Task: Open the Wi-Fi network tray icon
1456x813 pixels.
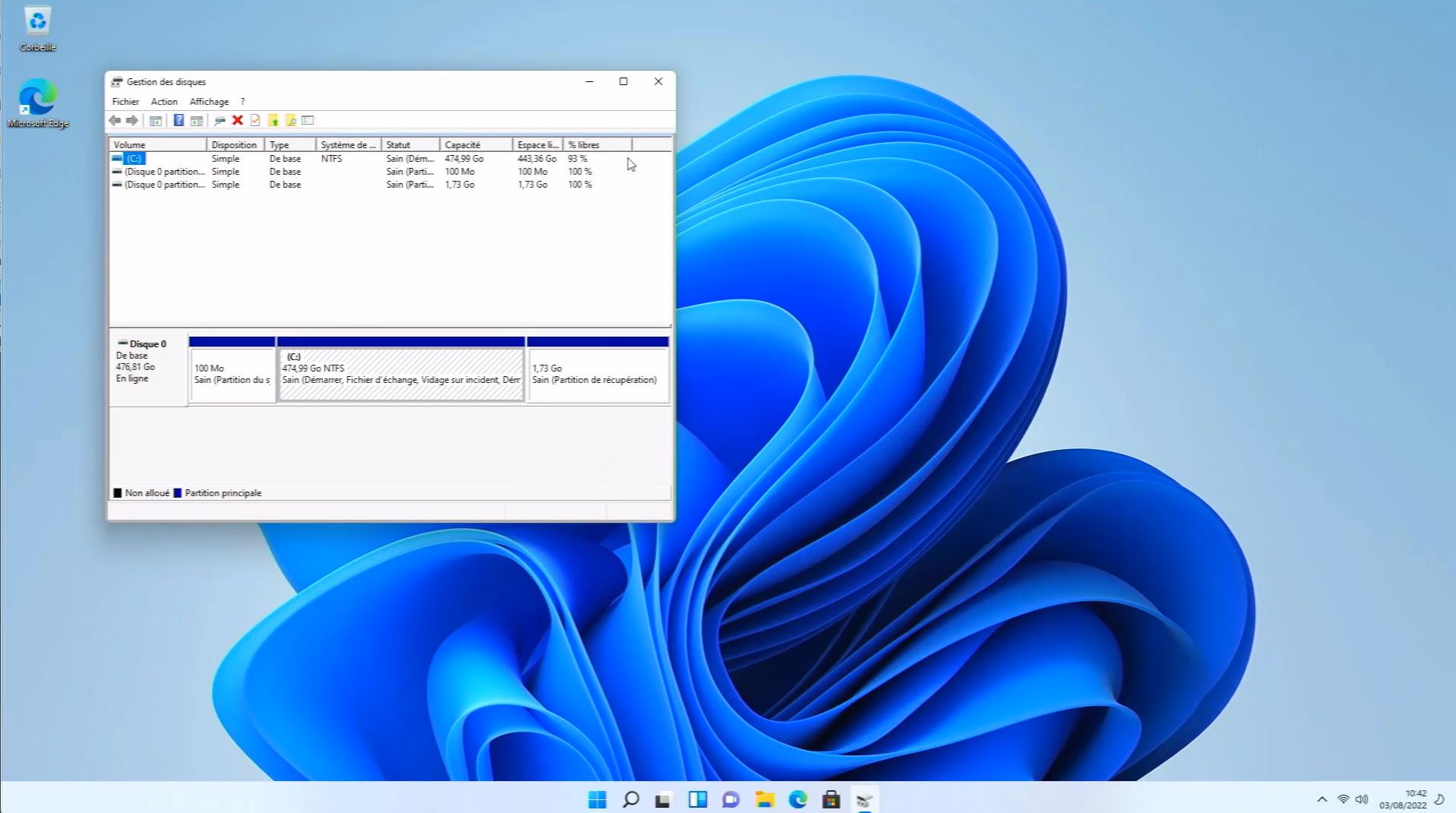Action: (x=1344, y=799)
